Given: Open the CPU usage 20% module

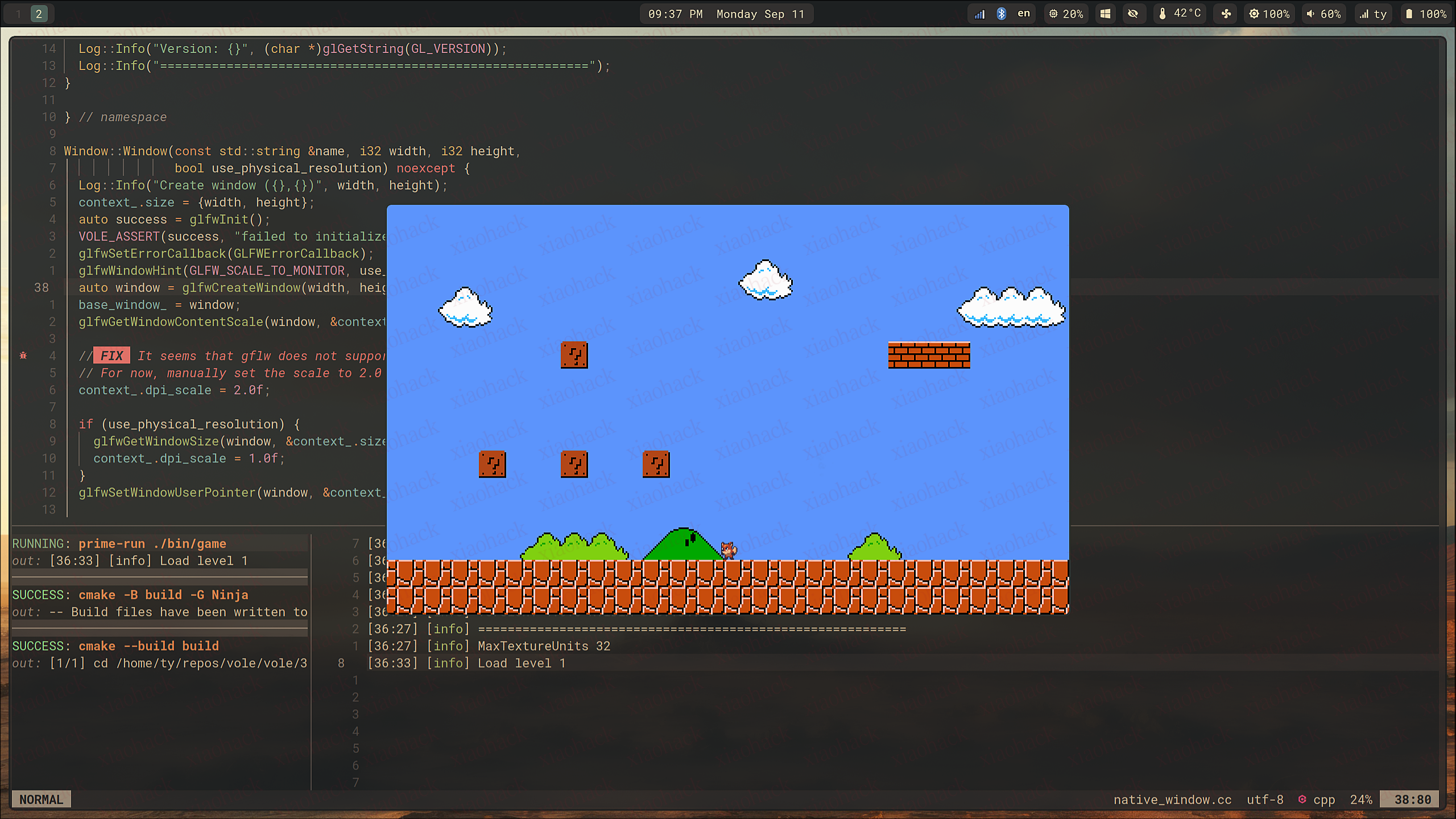Looking at the screenshot, I should coord(1066,14).
